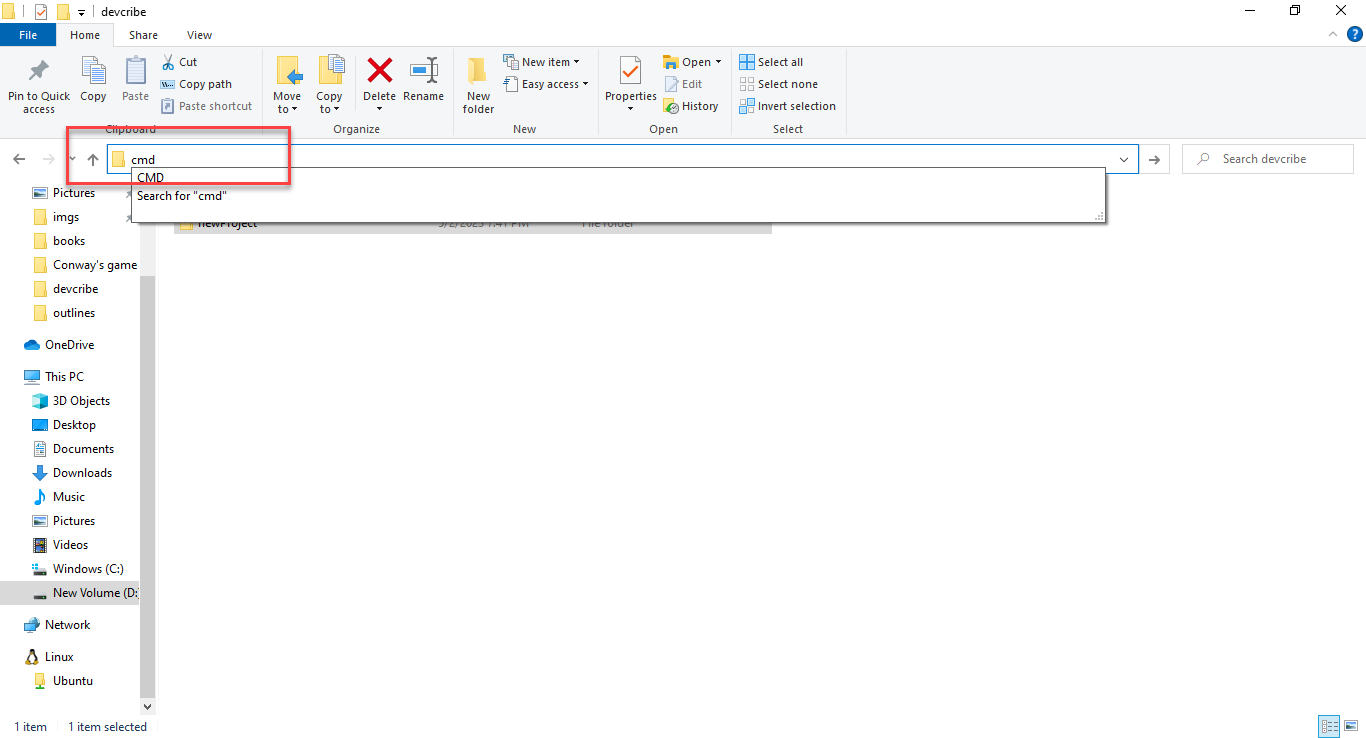Click Select all button
Viewport: 1366px width, 738px height.
[x=771, y=62]
